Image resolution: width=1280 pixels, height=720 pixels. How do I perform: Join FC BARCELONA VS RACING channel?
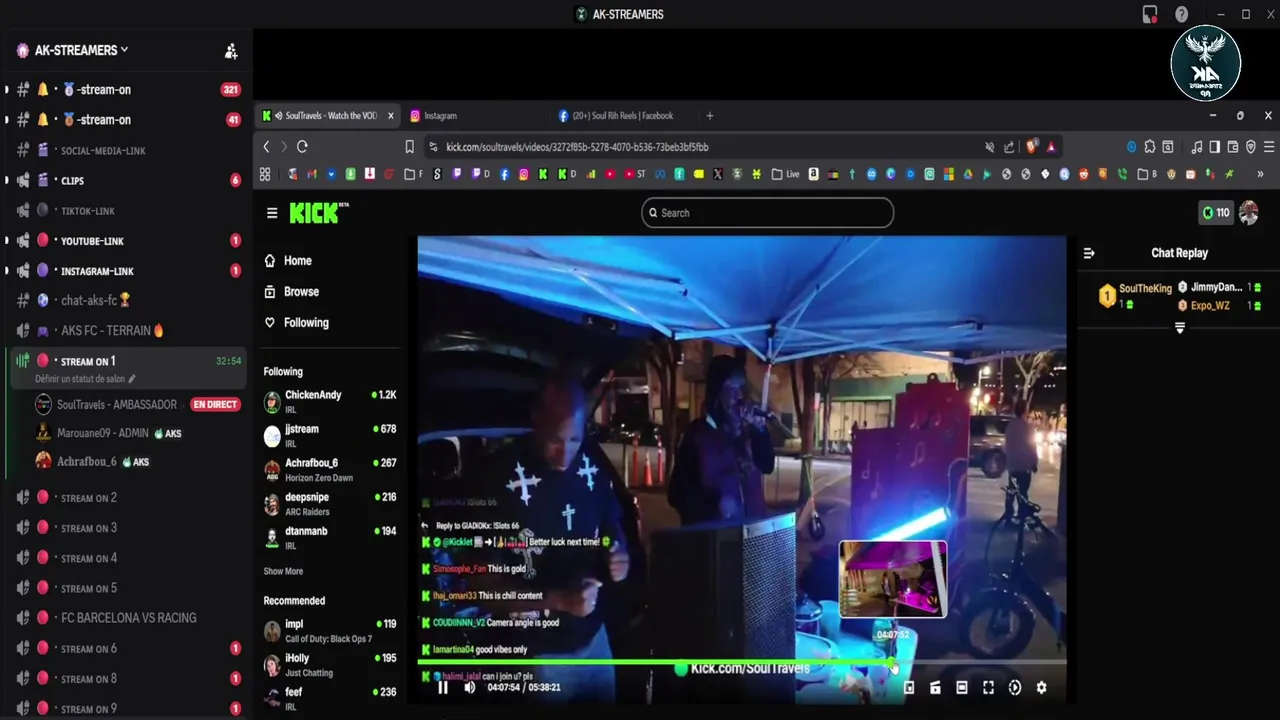pyautogui.click(x=126, y=618)
